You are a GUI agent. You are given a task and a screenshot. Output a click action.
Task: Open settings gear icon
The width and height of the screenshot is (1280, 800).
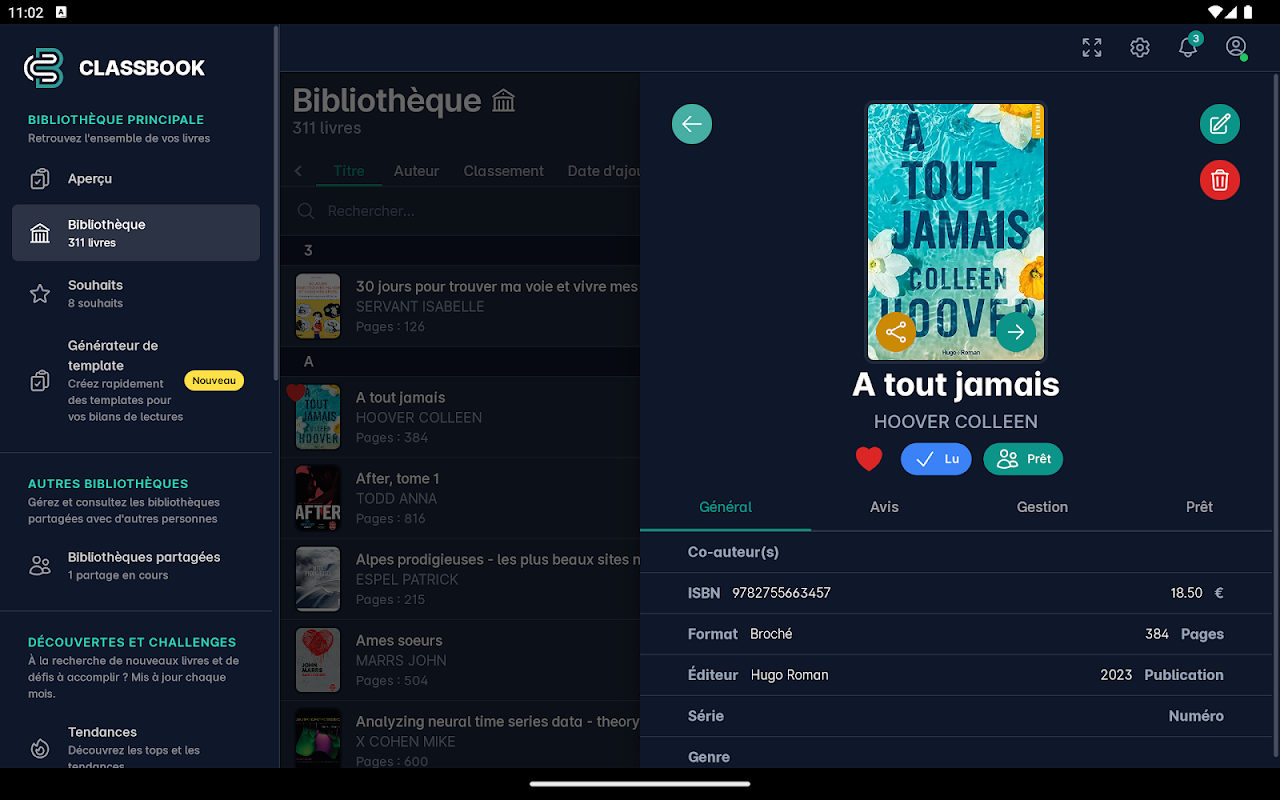(1140, 47)
